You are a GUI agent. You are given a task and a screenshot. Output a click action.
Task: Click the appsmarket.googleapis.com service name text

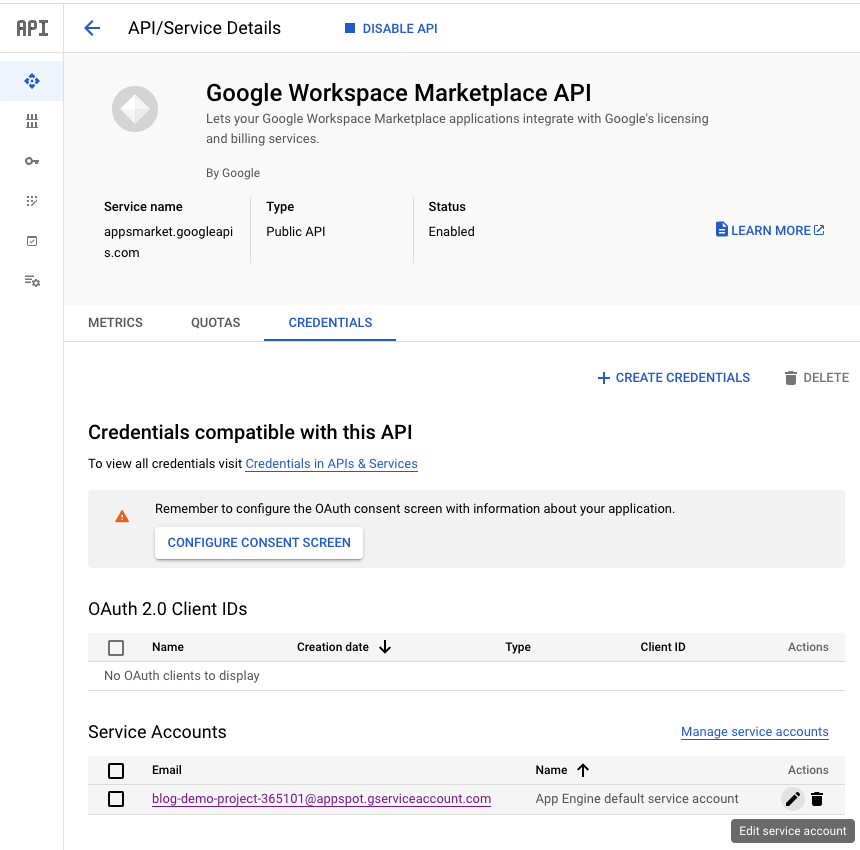pyautogui.click(x=168, y=242)
